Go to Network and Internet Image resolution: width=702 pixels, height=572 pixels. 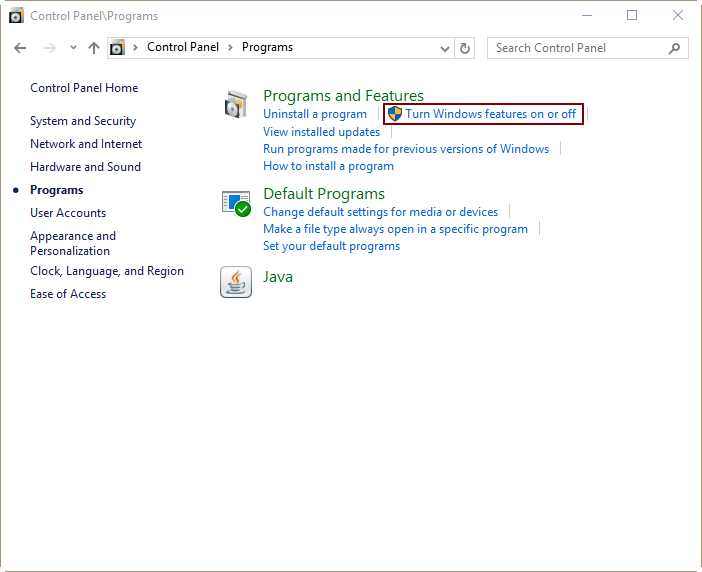(86, 144)
